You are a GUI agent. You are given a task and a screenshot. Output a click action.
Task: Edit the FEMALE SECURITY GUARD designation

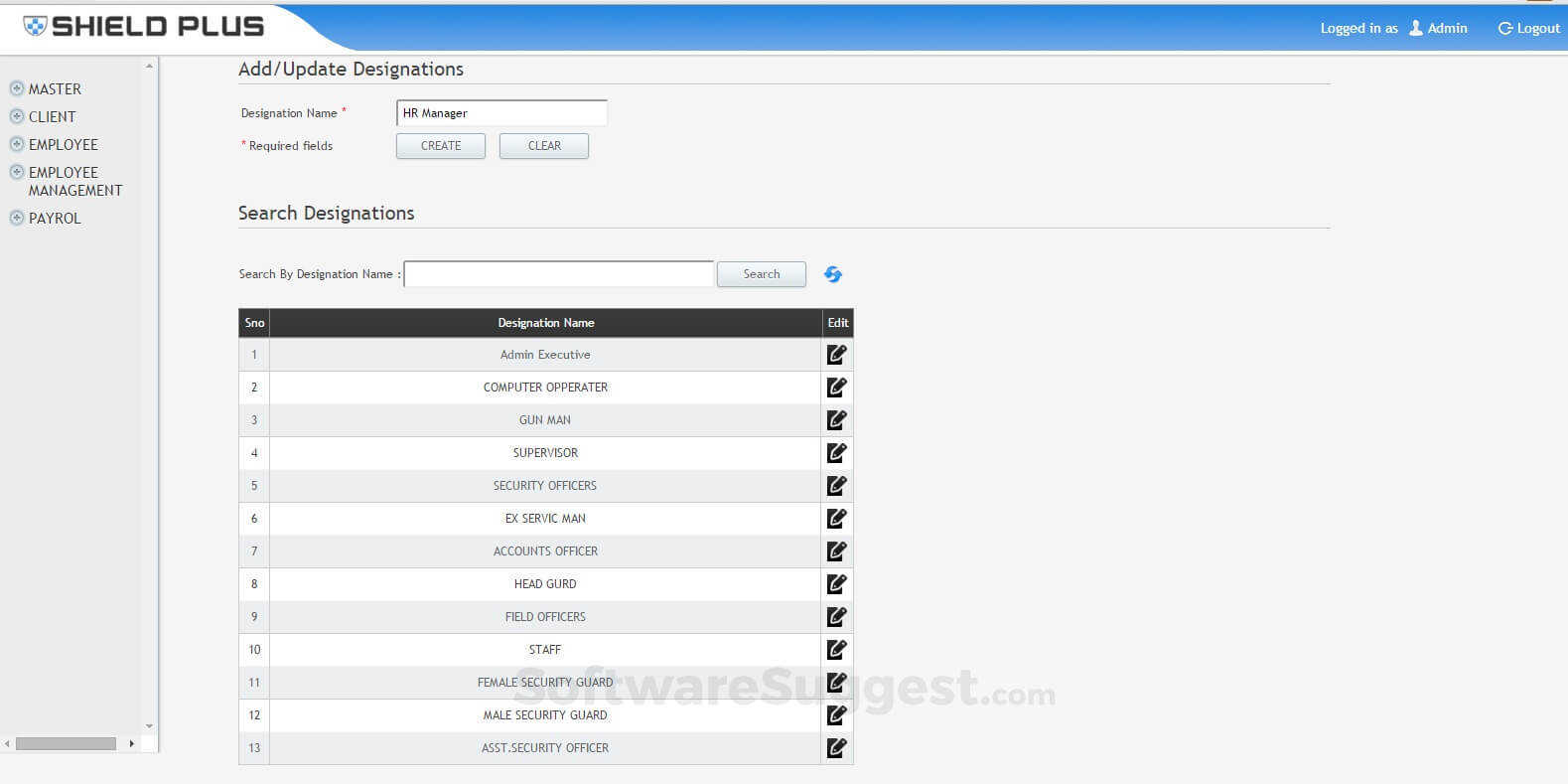[x=837, y=682]
